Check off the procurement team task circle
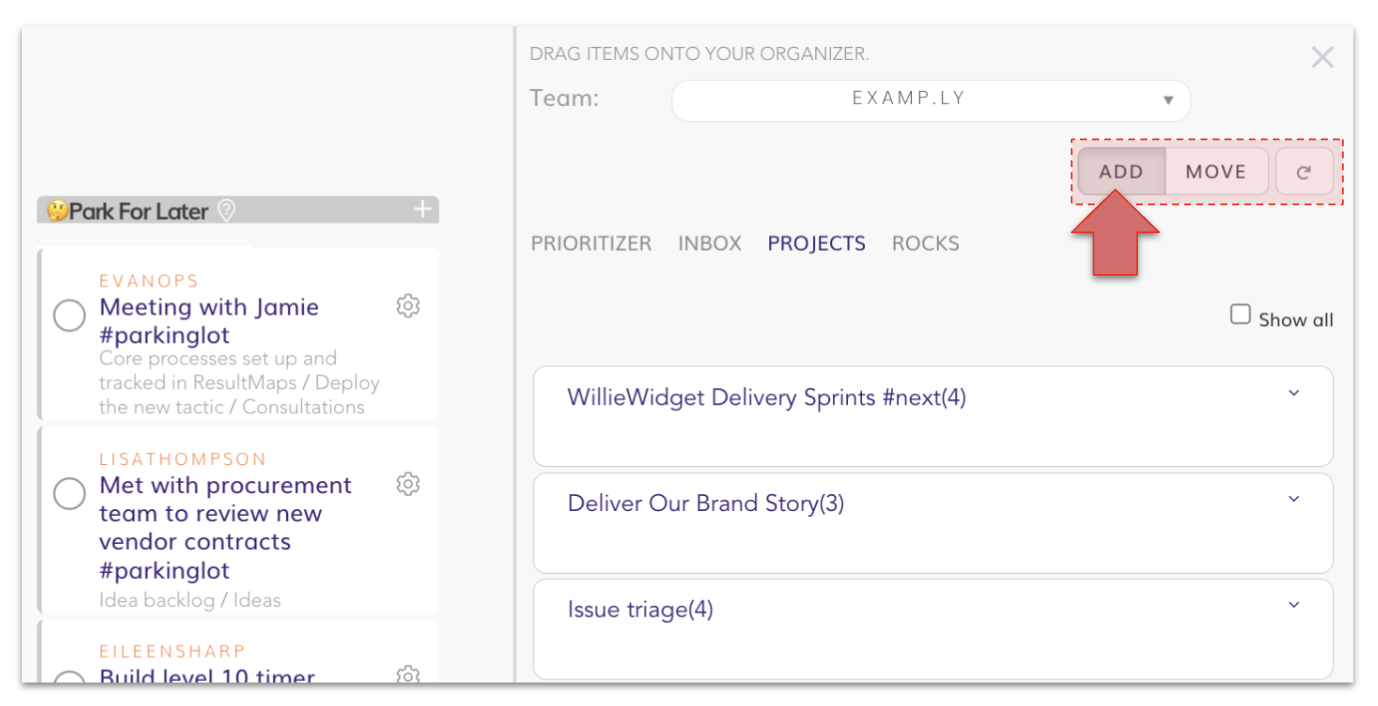Image resolution: width=1378 pixels, height=706 pixels. (69, 494)
